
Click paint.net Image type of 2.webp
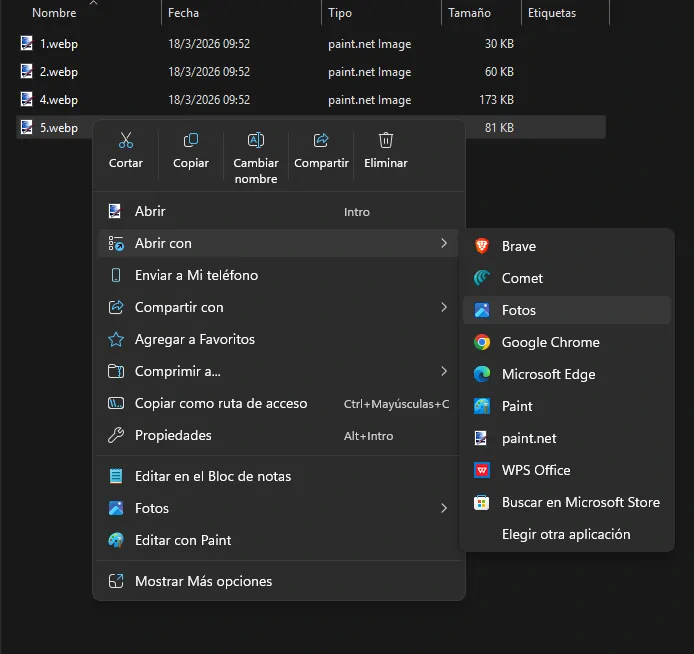pyautogui.click(x=370, y=72)
